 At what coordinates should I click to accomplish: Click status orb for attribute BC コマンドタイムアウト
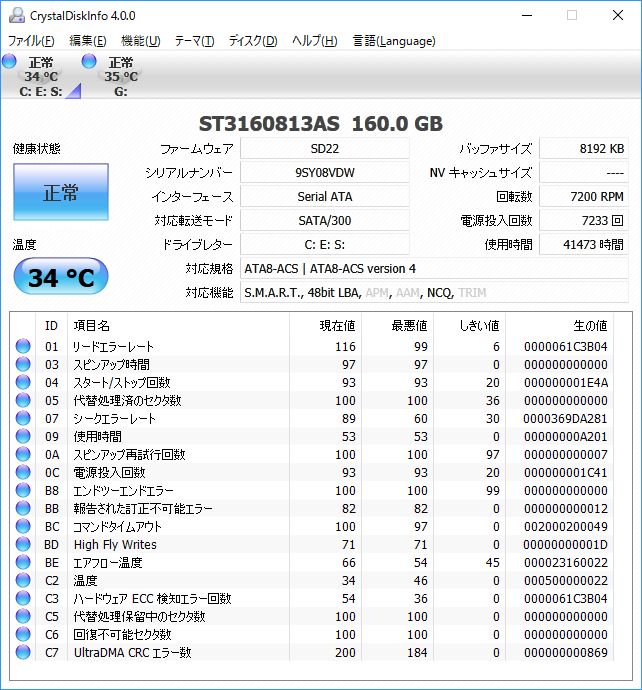tap(23, 527)
